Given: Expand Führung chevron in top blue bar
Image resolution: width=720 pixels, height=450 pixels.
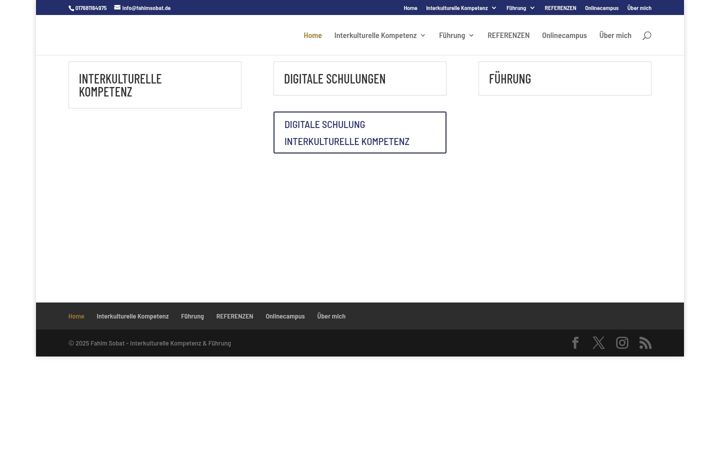Looking at the screenshot, I should coord(532,8).
